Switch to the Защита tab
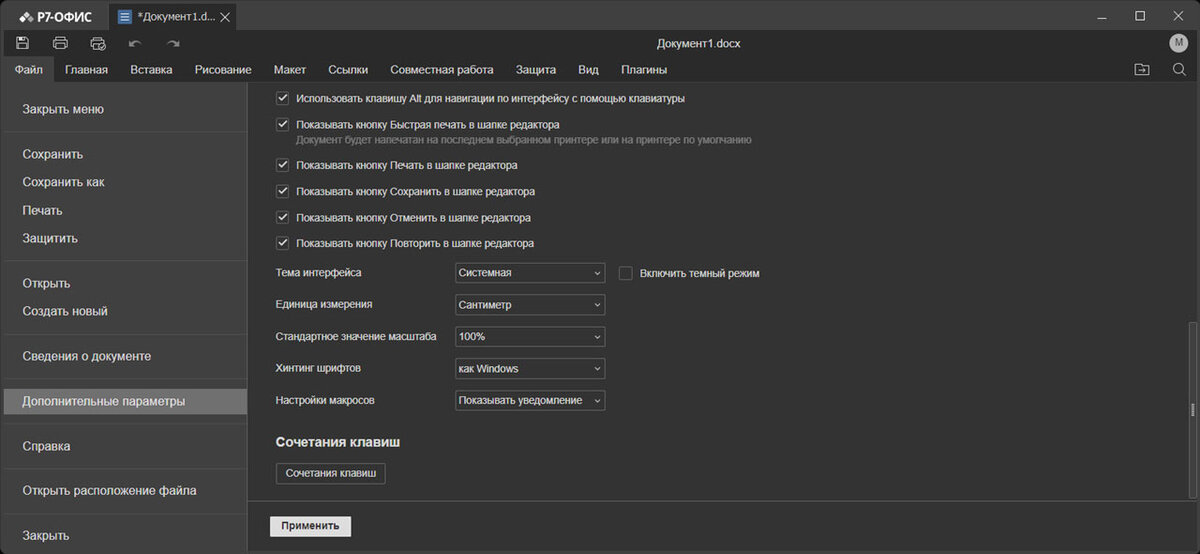1200x554 pixels. coord(536,70)
